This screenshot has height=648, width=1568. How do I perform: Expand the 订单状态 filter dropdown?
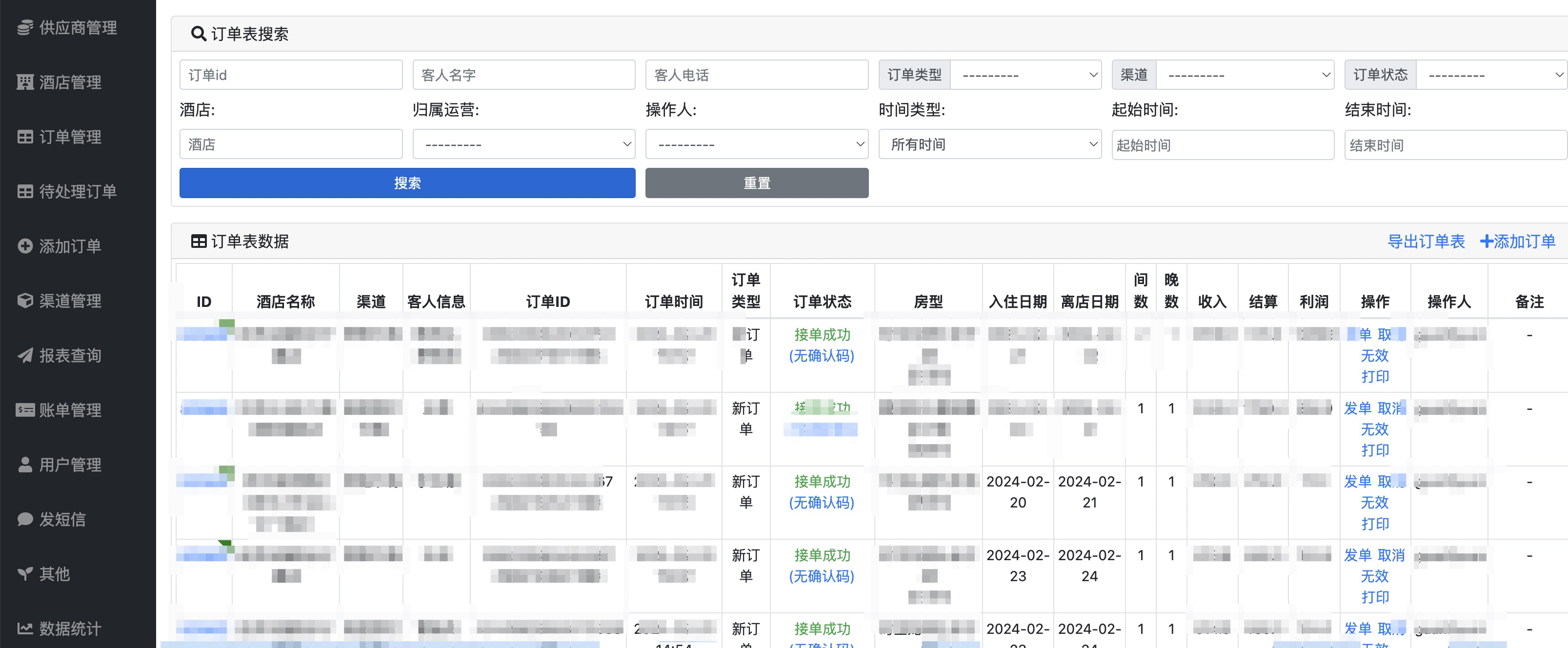click(1491, 75)
